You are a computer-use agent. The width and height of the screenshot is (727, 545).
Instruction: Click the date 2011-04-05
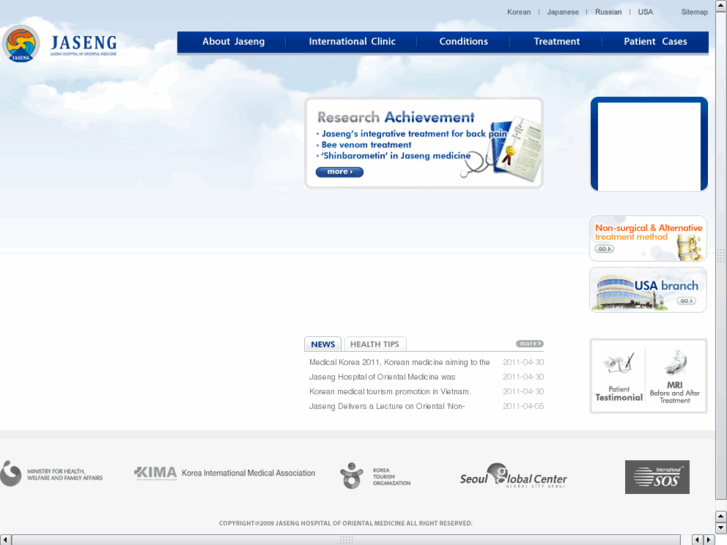click(x=523, y=406)
